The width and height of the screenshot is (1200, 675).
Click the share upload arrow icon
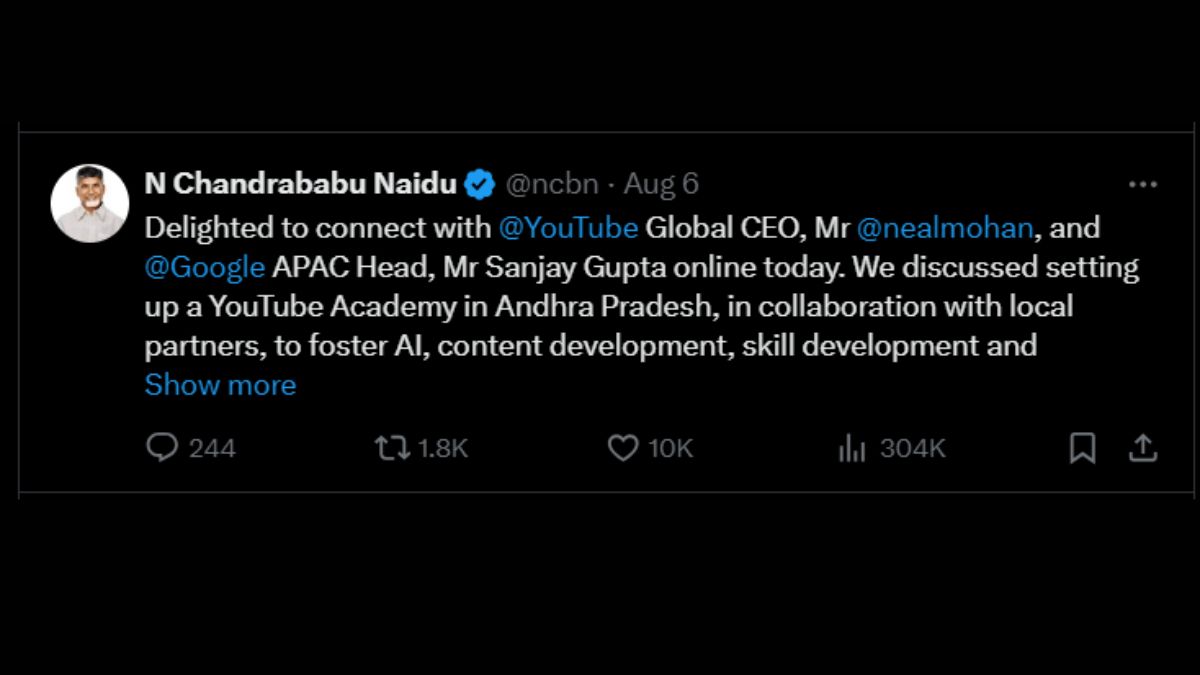click(1142, 448)
